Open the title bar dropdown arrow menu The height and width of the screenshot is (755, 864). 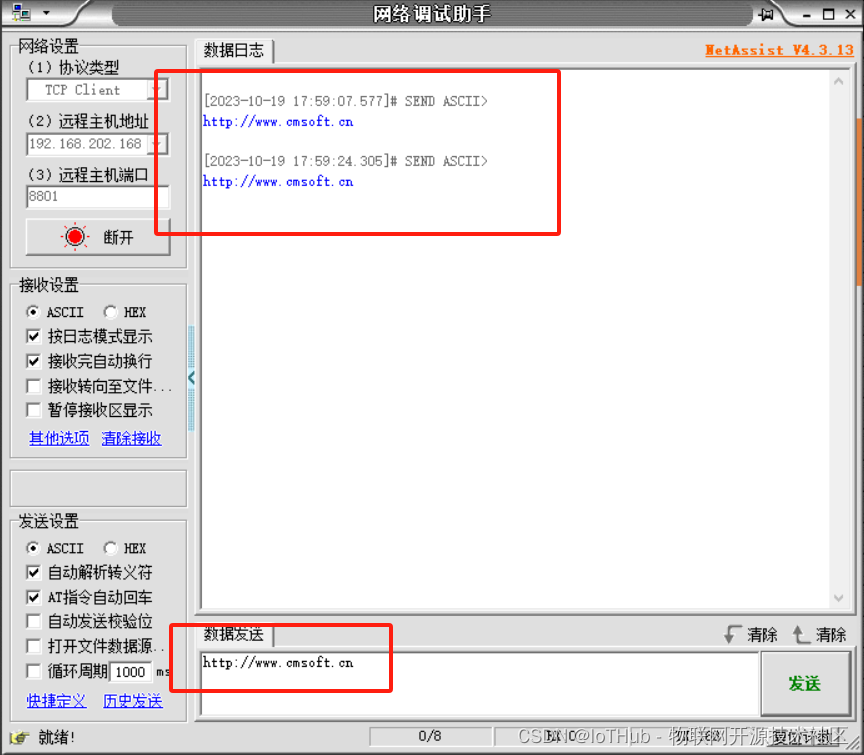(x=47, y=13)
